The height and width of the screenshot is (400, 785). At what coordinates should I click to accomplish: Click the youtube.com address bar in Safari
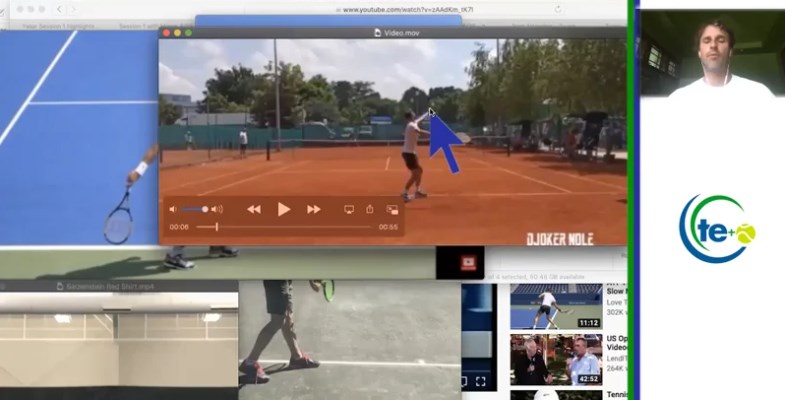[x=406, y=10]
